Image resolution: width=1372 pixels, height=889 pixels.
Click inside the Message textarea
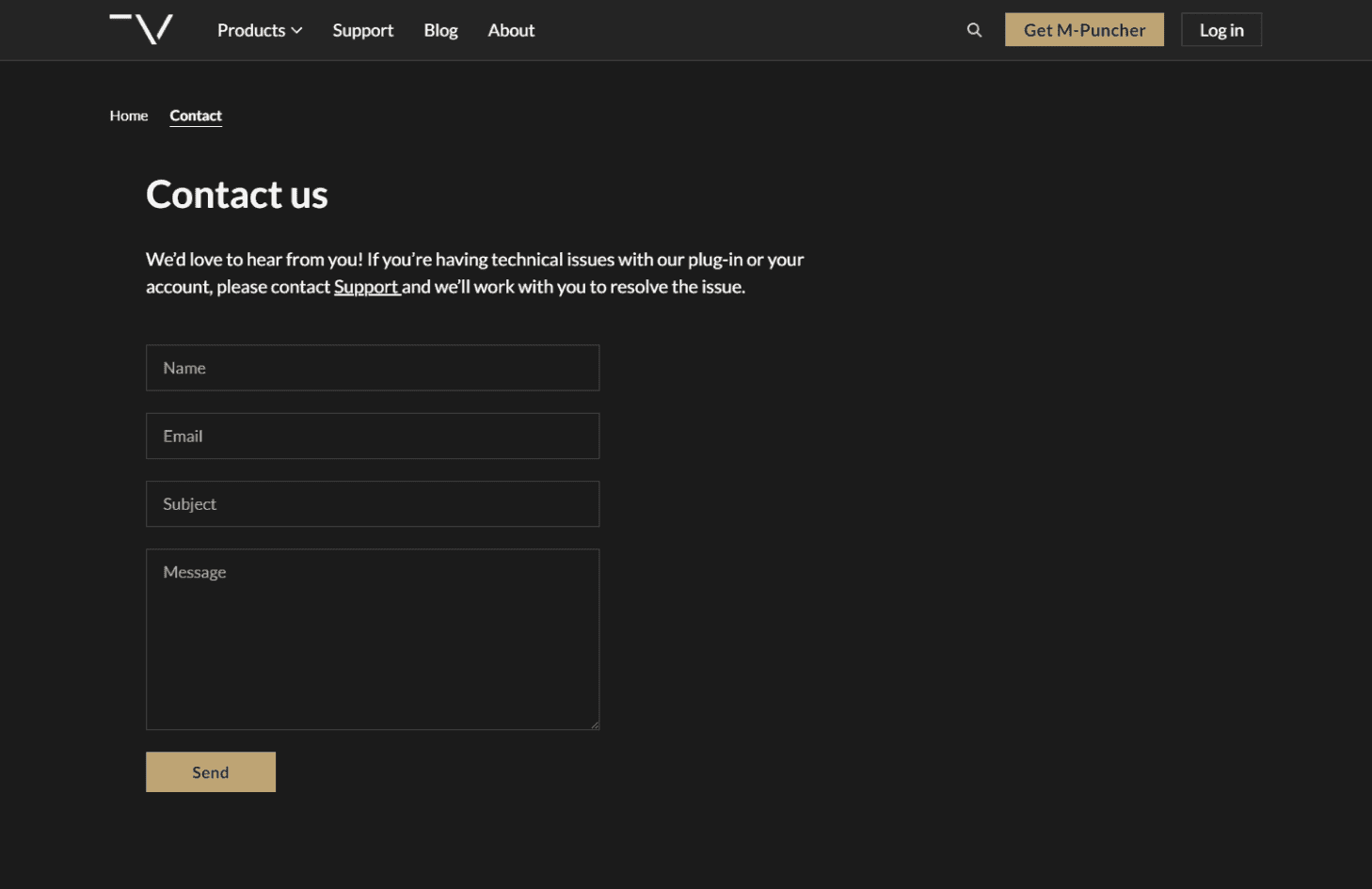coord(373,640)
